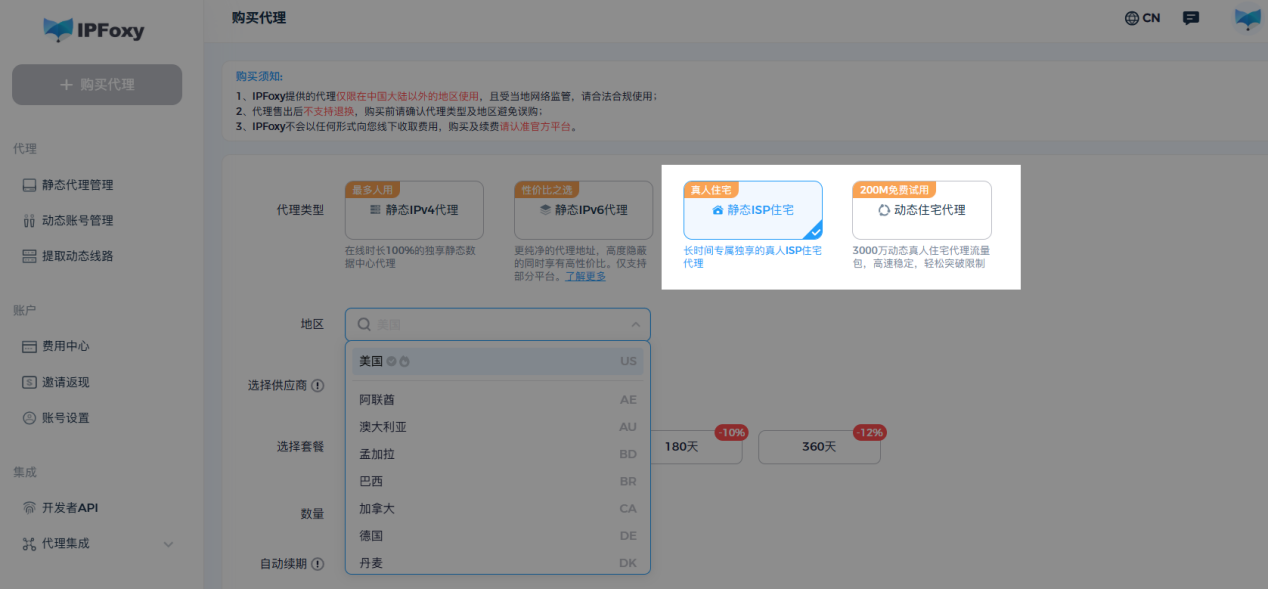Viewport: 1268px width, 589px height.
Task: Click info icon beside 选择供应商
Action: click(317, 385)
